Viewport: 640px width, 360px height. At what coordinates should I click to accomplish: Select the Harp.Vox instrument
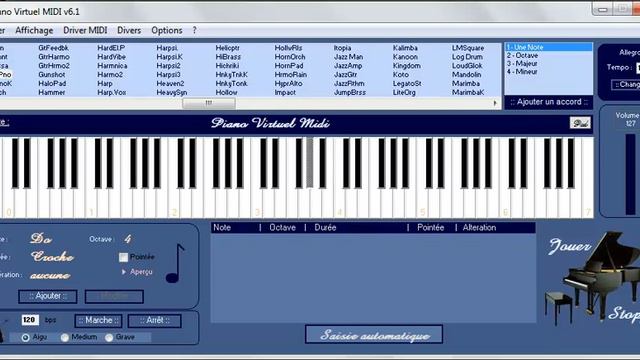point(111,93)
